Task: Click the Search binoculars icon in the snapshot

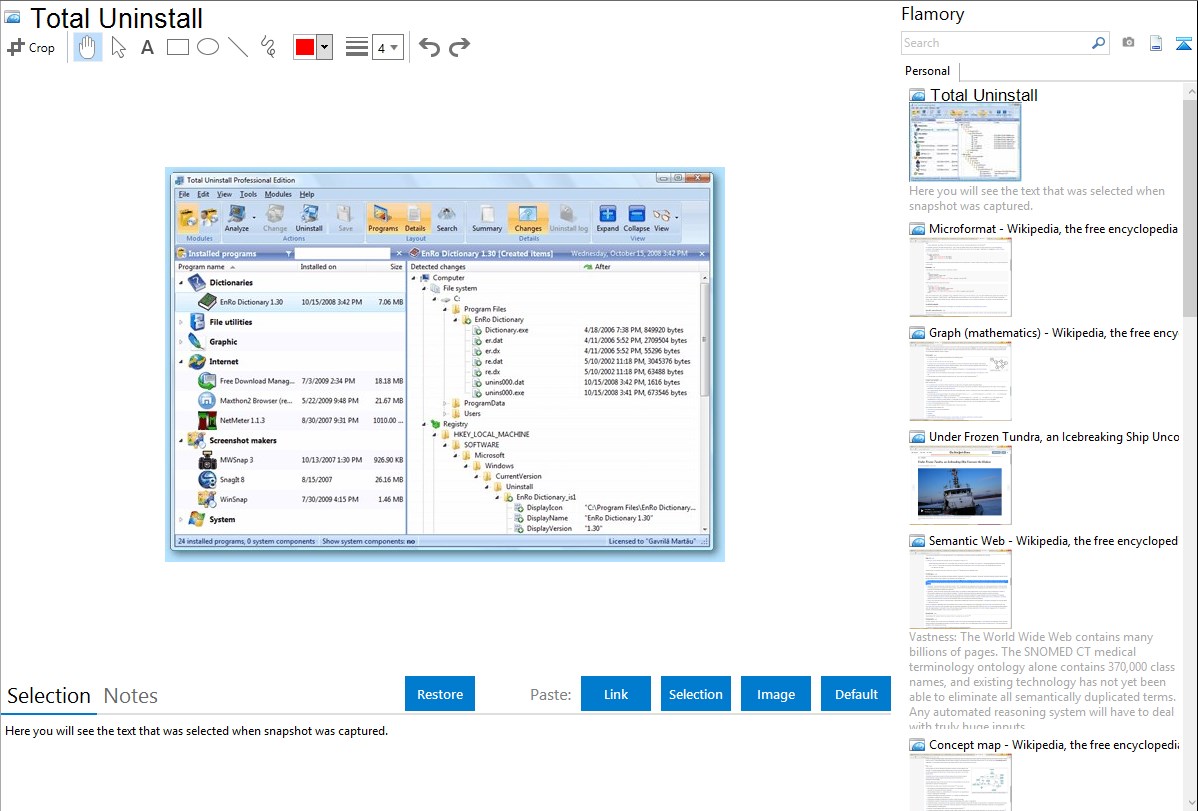Action: pyautogui.click(x=447, y=218)
